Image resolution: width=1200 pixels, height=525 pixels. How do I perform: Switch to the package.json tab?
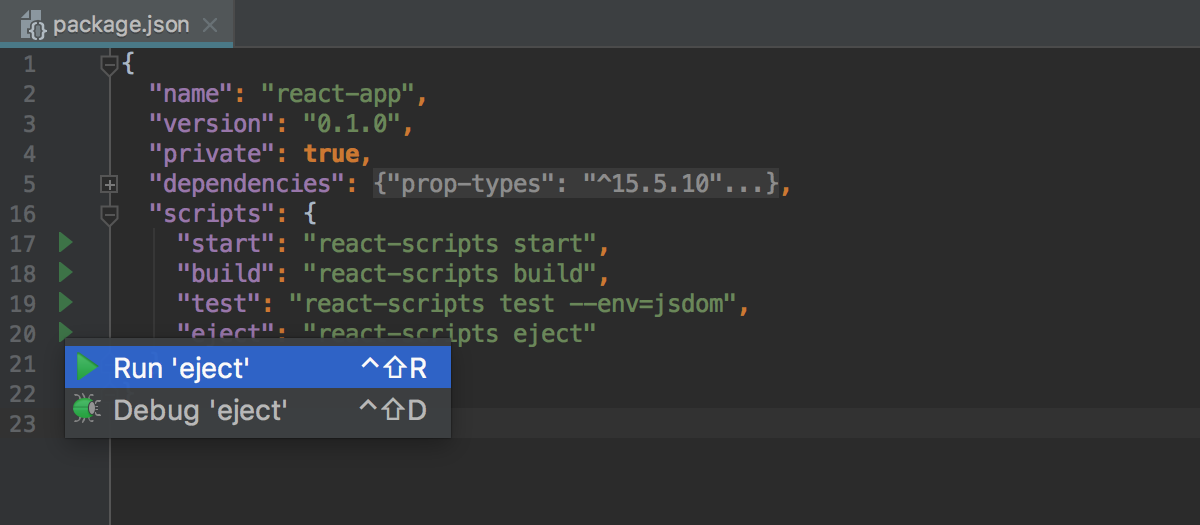coord(119,25)
